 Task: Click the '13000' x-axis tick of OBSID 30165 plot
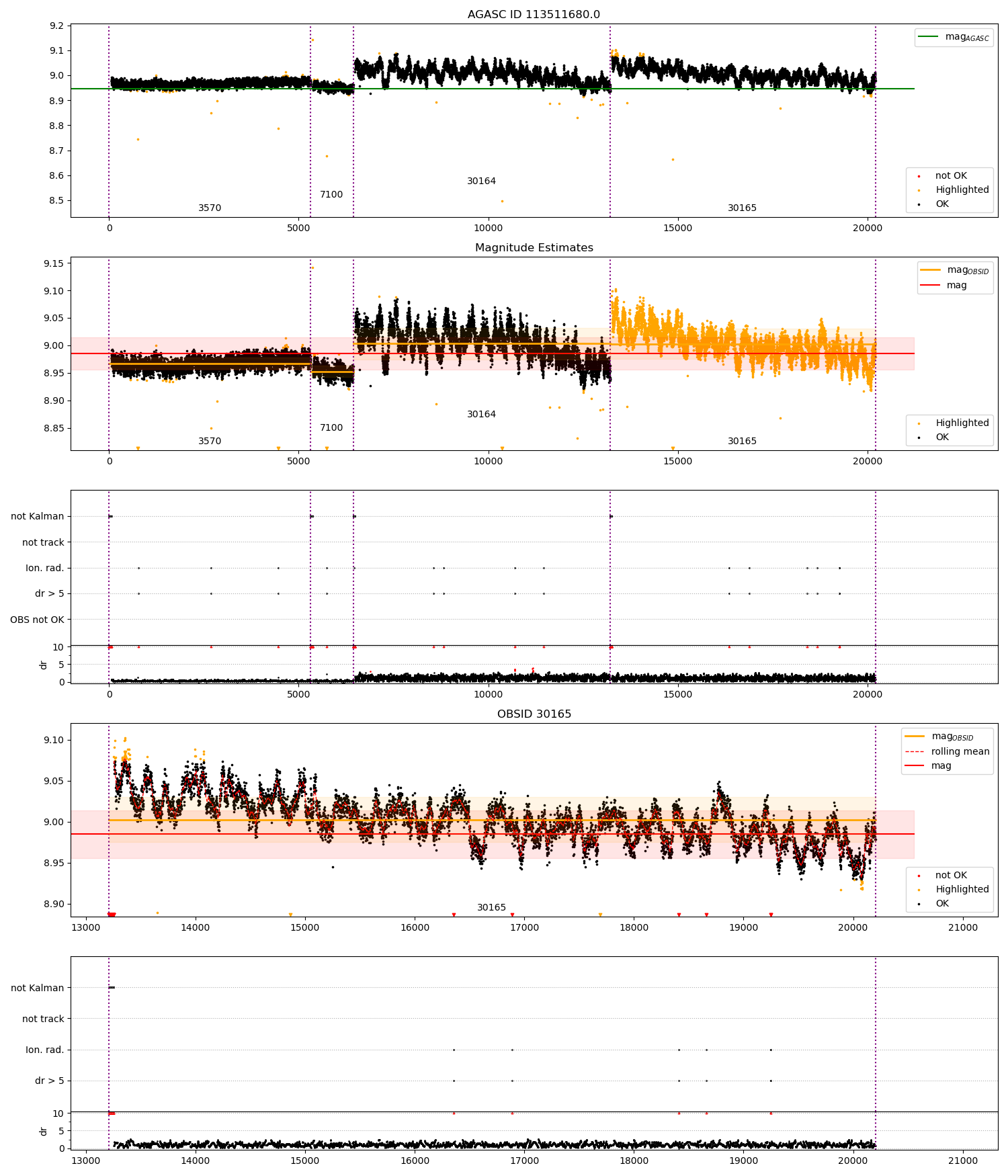(86, 927)
